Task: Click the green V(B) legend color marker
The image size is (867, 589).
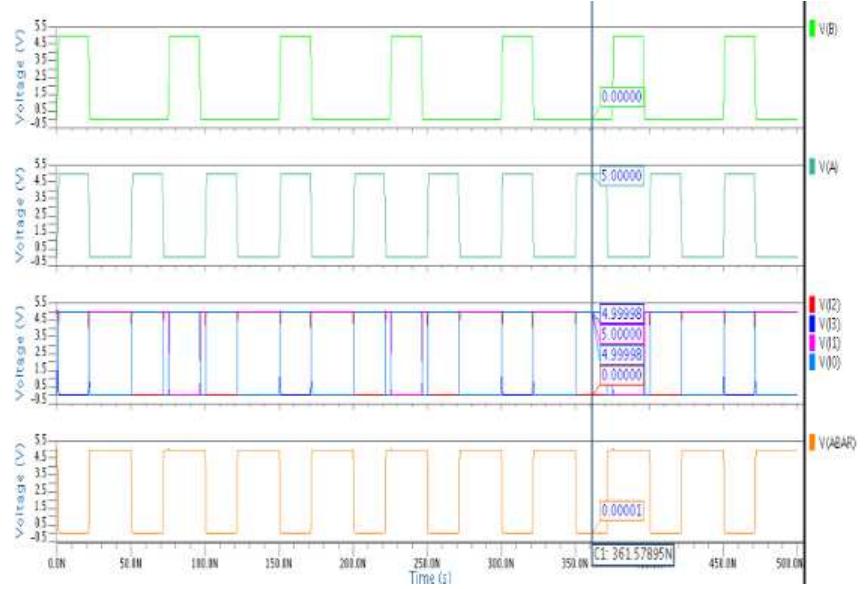Action: coord(812,30)
